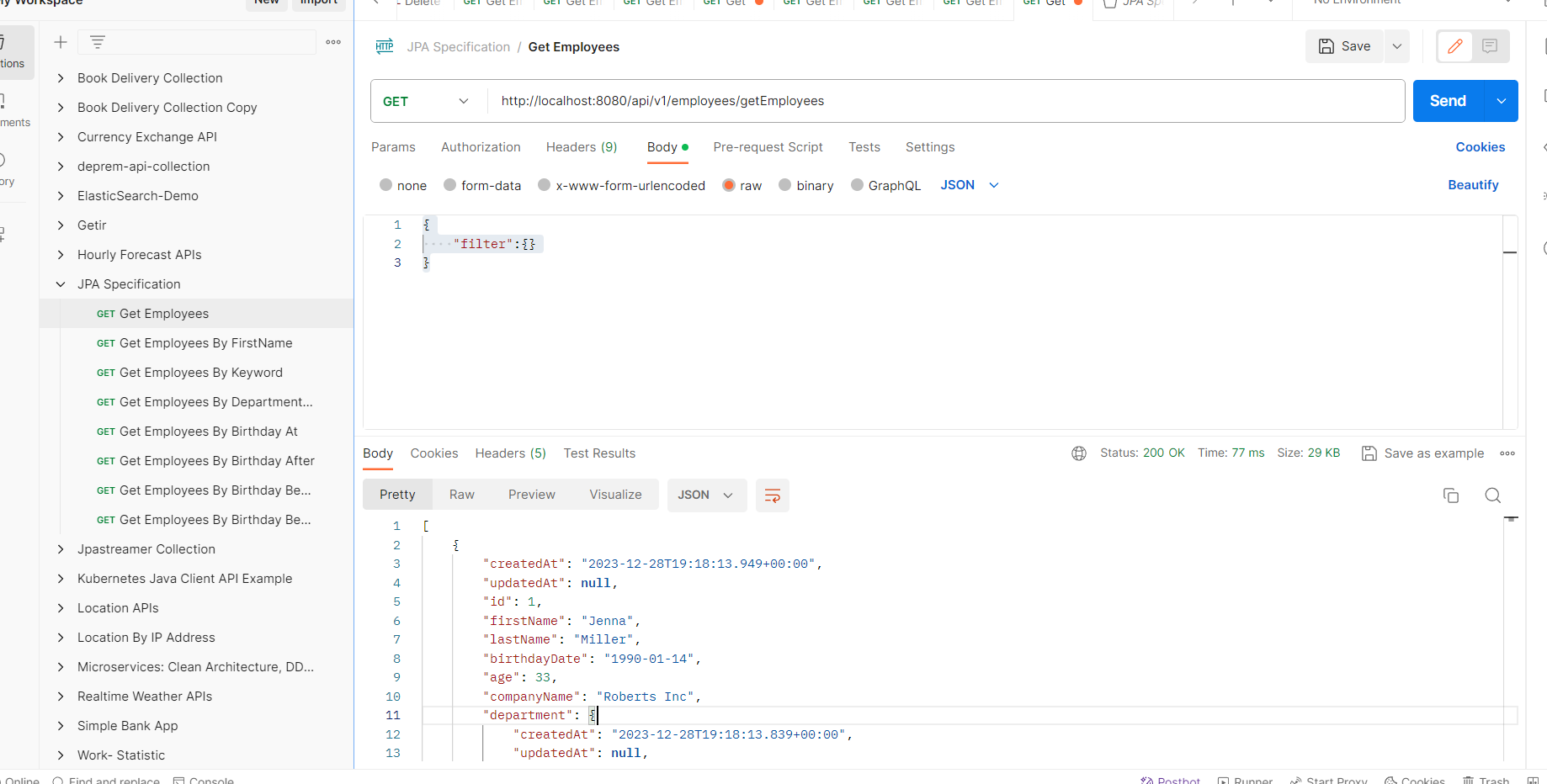Switch to edit mode pencil icon

coord(1455,46)
